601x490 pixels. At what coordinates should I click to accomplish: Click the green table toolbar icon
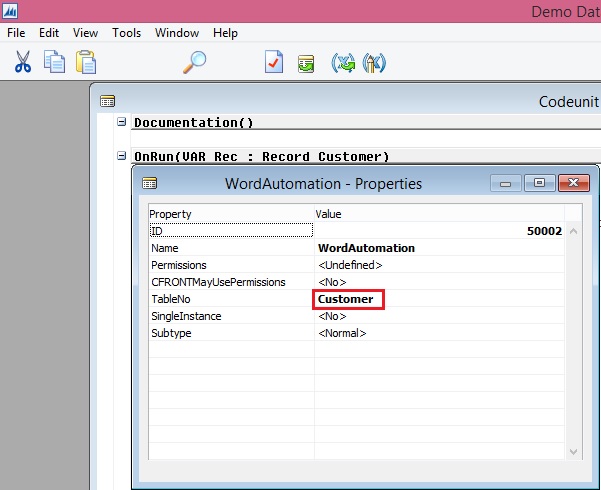coord(306,62)
